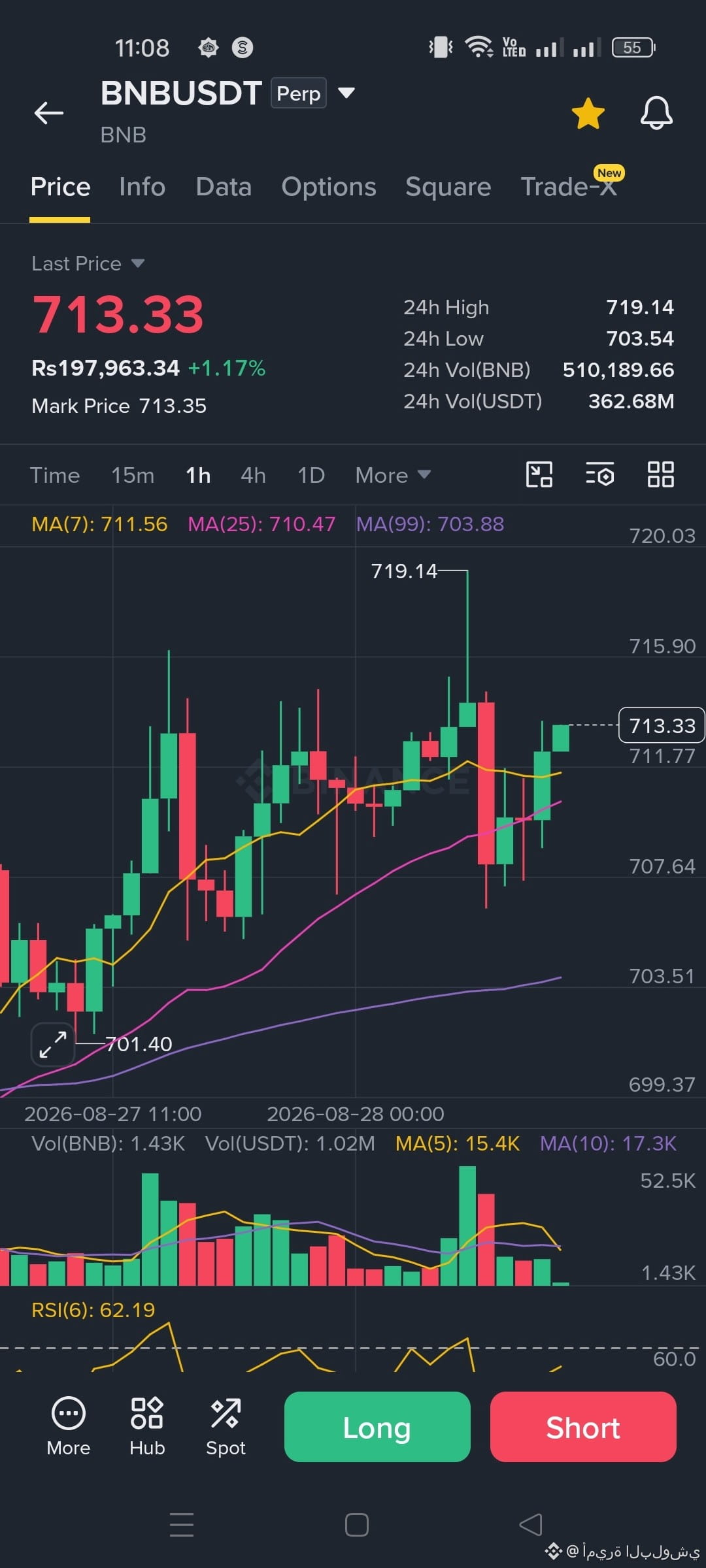
Task: Open the More menu in bottom bar
Action: pyautogui.click(x=69, y=1427)
